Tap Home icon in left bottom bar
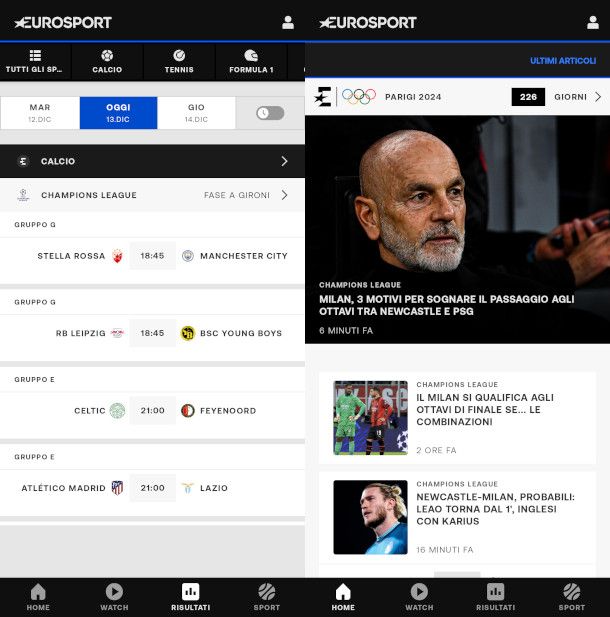The image size is (610, 617). (x=38, y=592)
